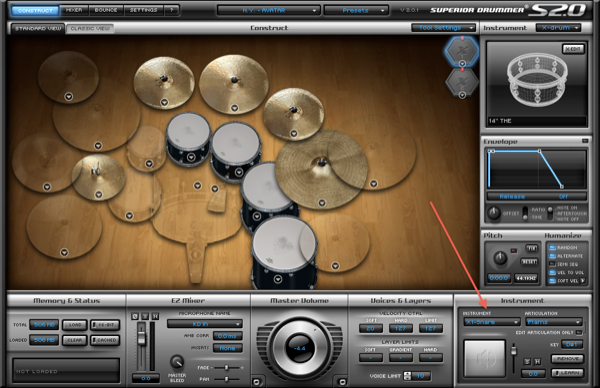Click the instrument preview speaker pad
This screenshot has height=388, width=600.
[x=484, y=358]
